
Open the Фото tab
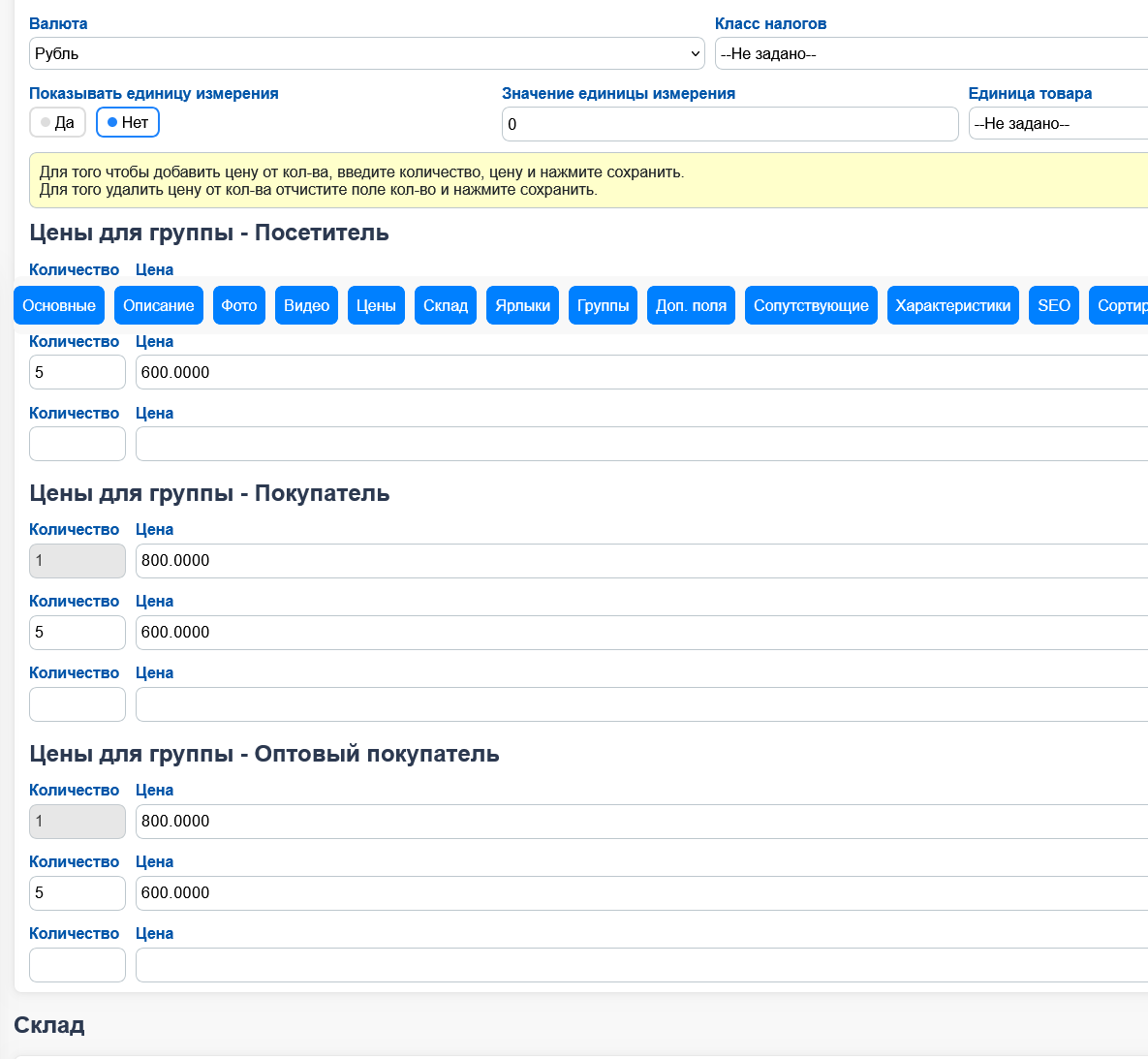[238, 306]
